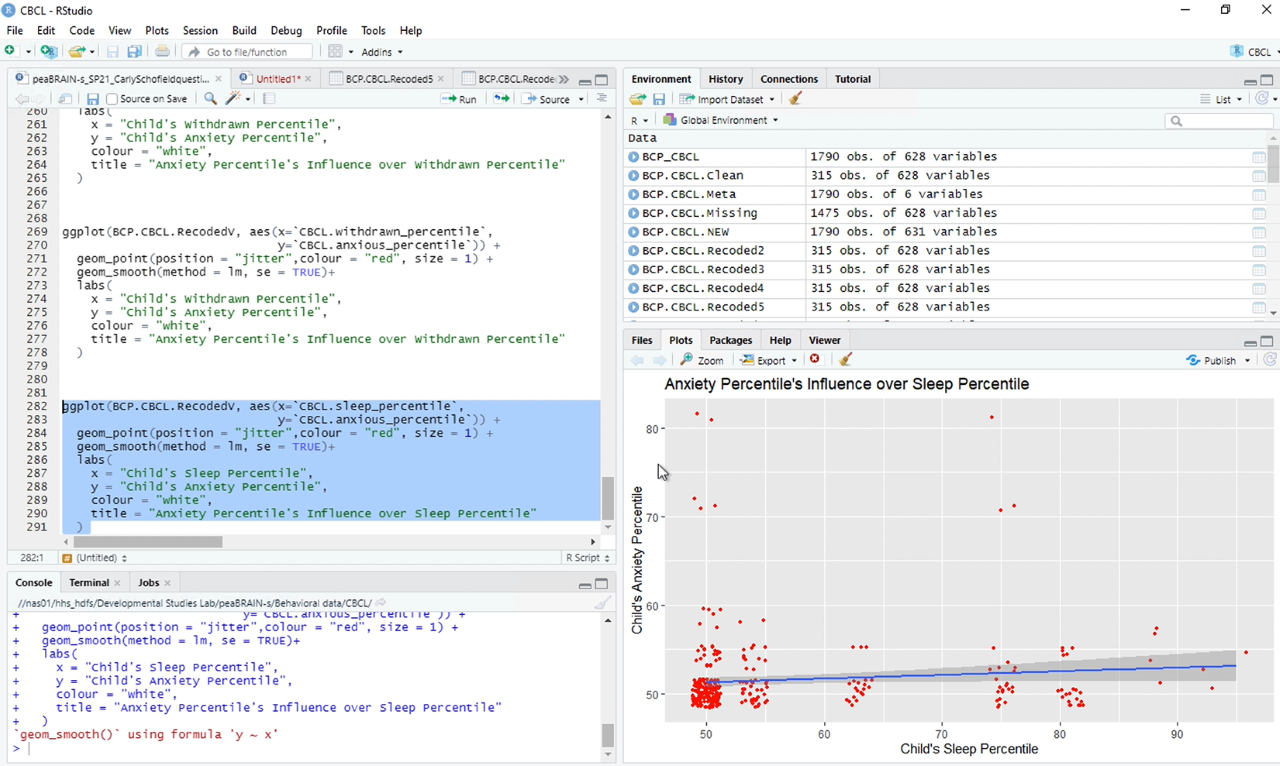Click the Run button in the editor toolbar
Screen dimensions: 1280x766
459,99
